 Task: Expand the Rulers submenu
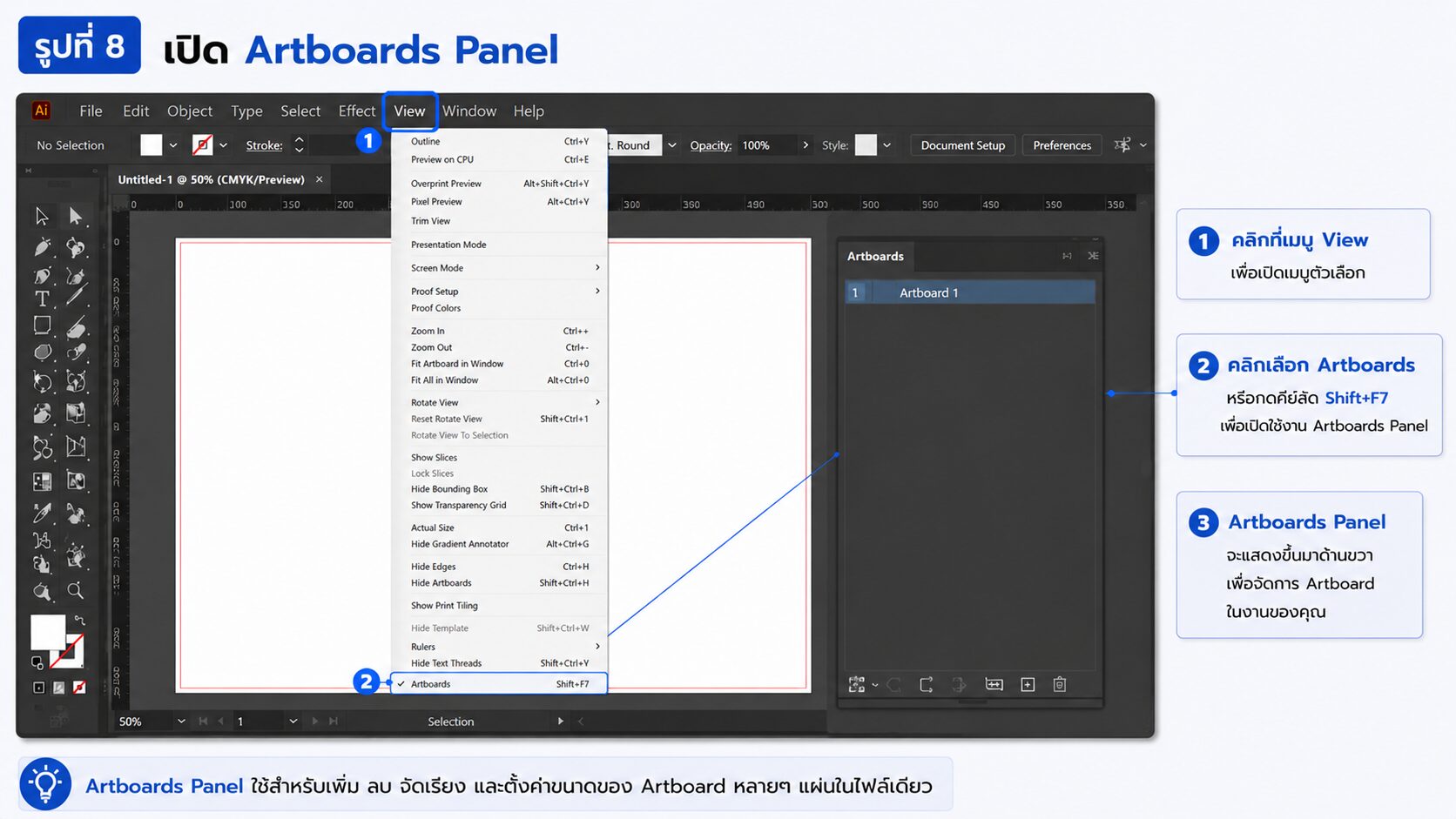(x=499, y=647)
